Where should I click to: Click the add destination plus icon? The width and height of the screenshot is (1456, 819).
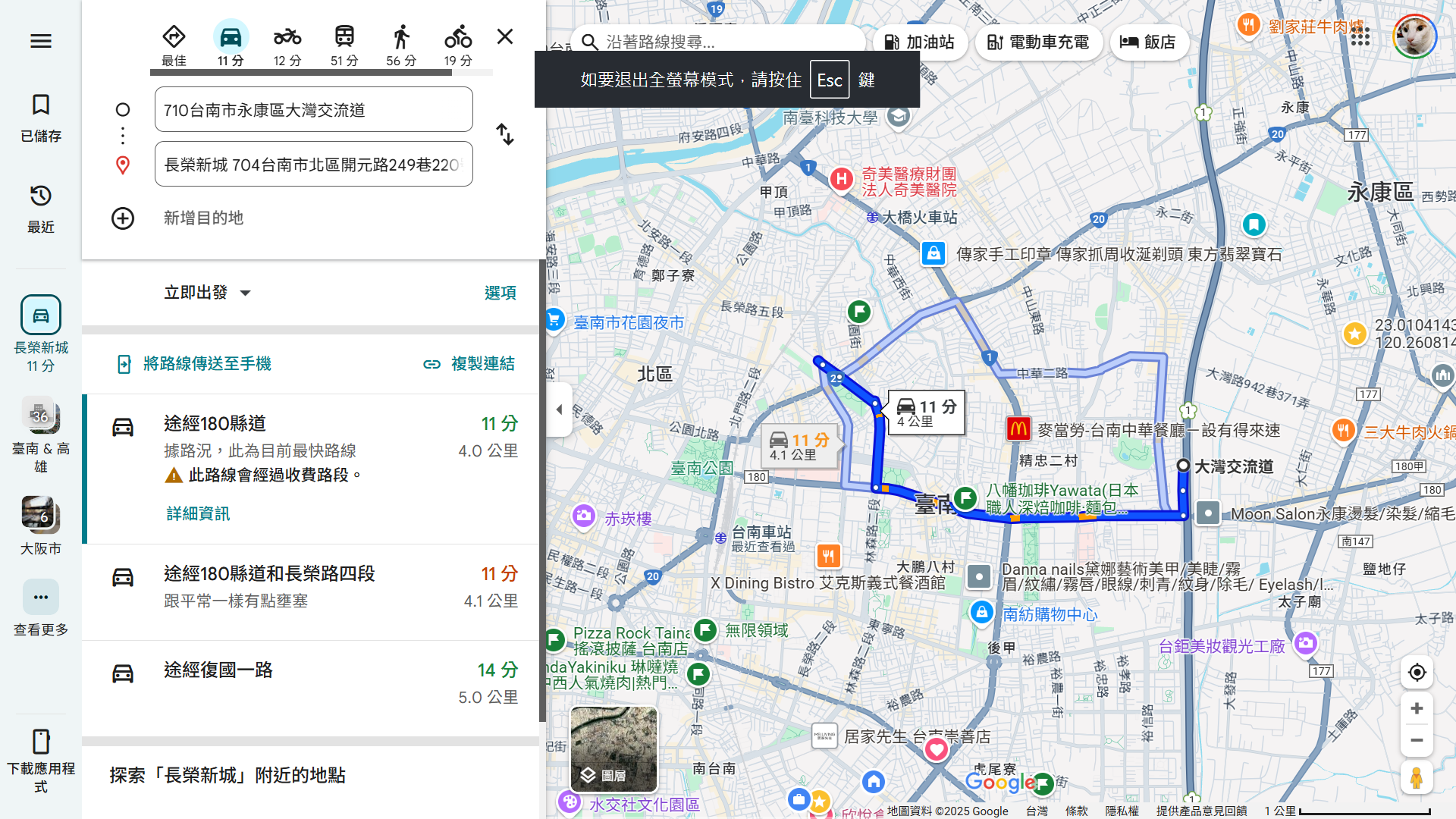coord(123,218)
